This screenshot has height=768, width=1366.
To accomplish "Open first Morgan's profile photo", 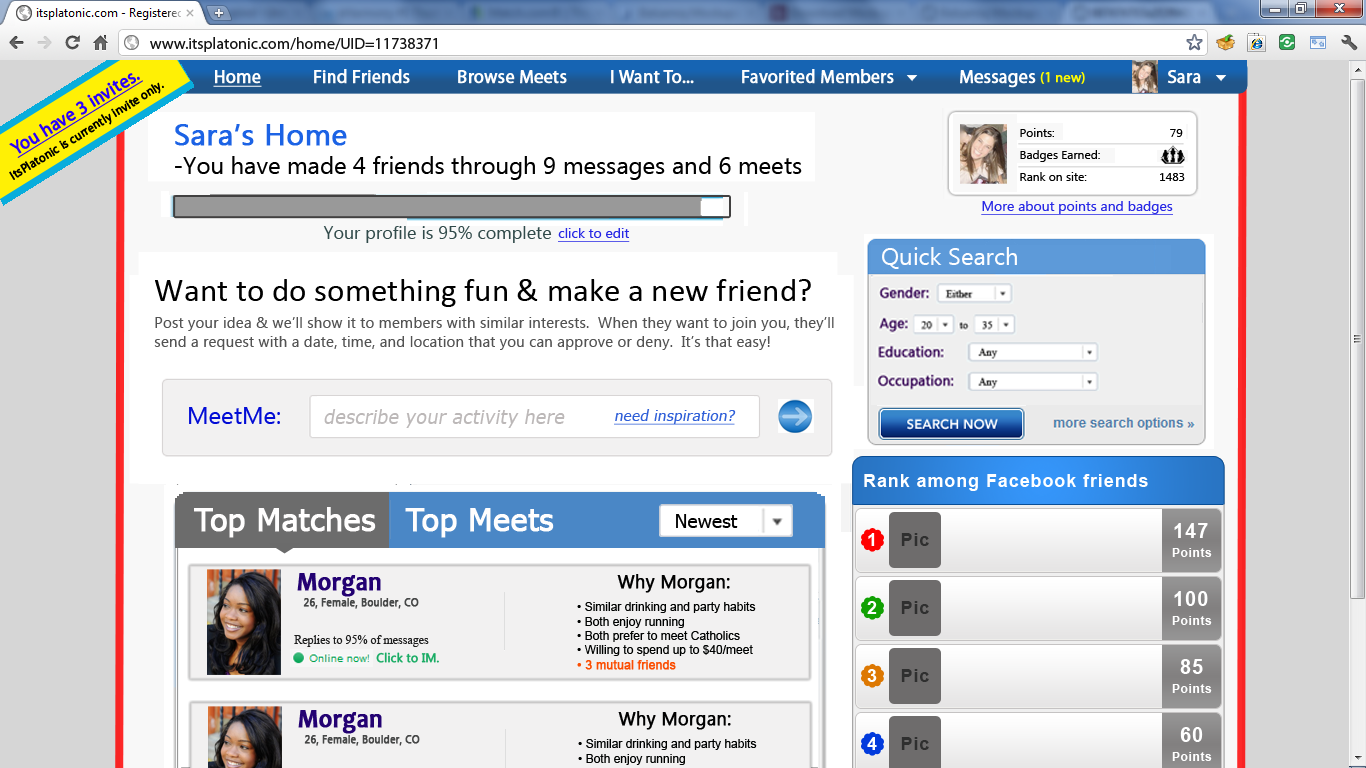I will [244, 622].
